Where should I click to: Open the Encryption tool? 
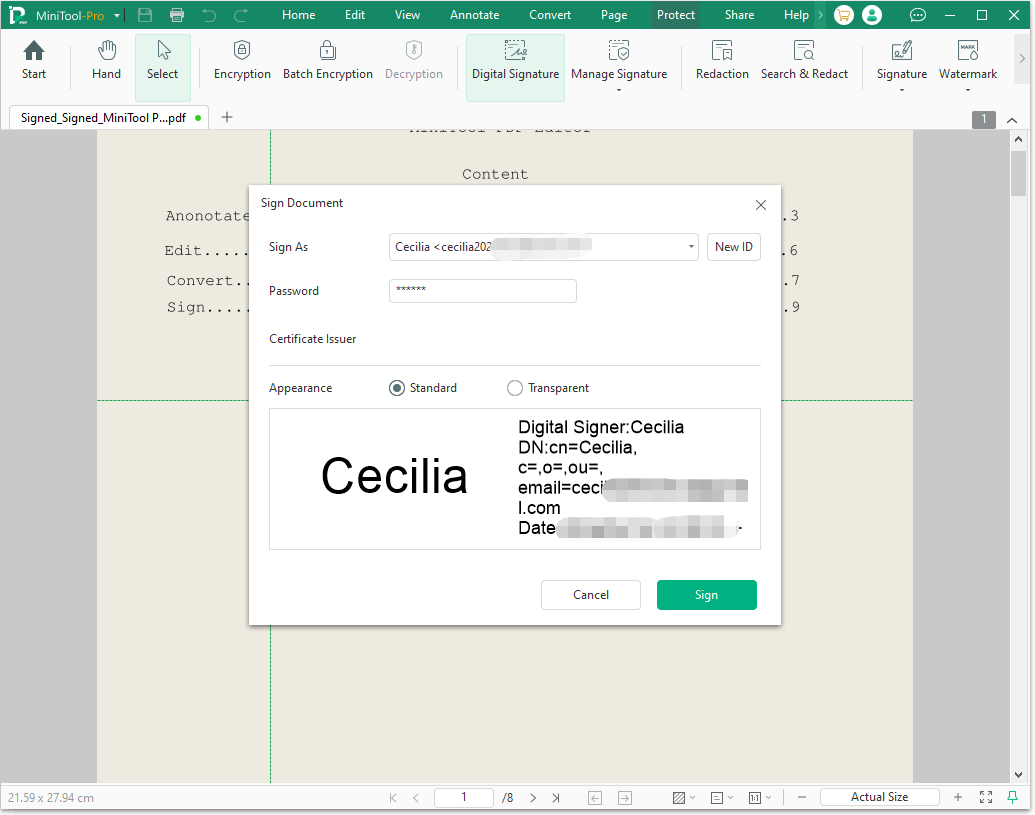pyautogui.click(x=242, y=60)
